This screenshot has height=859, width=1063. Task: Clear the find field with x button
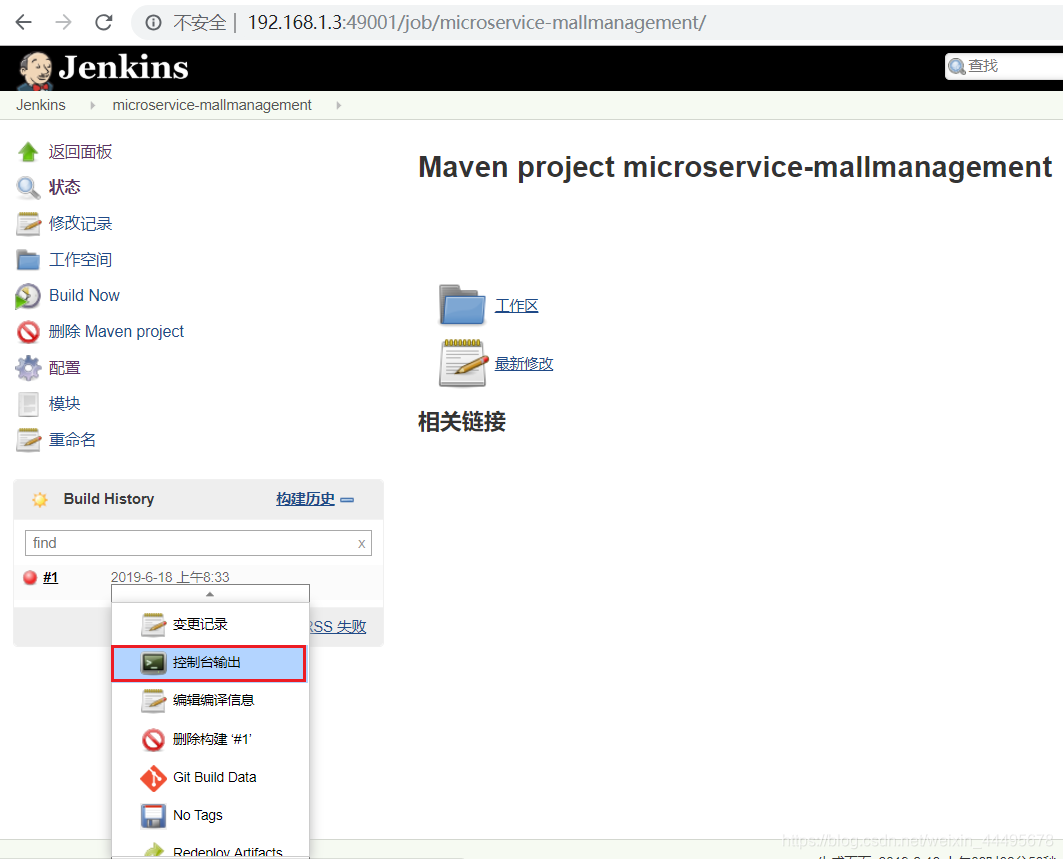pyautogui.click(x=361, y=544)
